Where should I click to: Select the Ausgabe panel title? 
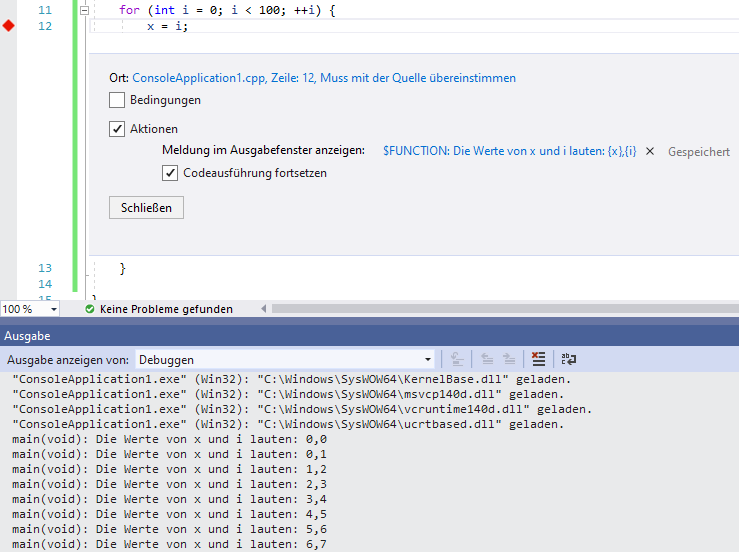(x=27, y=336)
